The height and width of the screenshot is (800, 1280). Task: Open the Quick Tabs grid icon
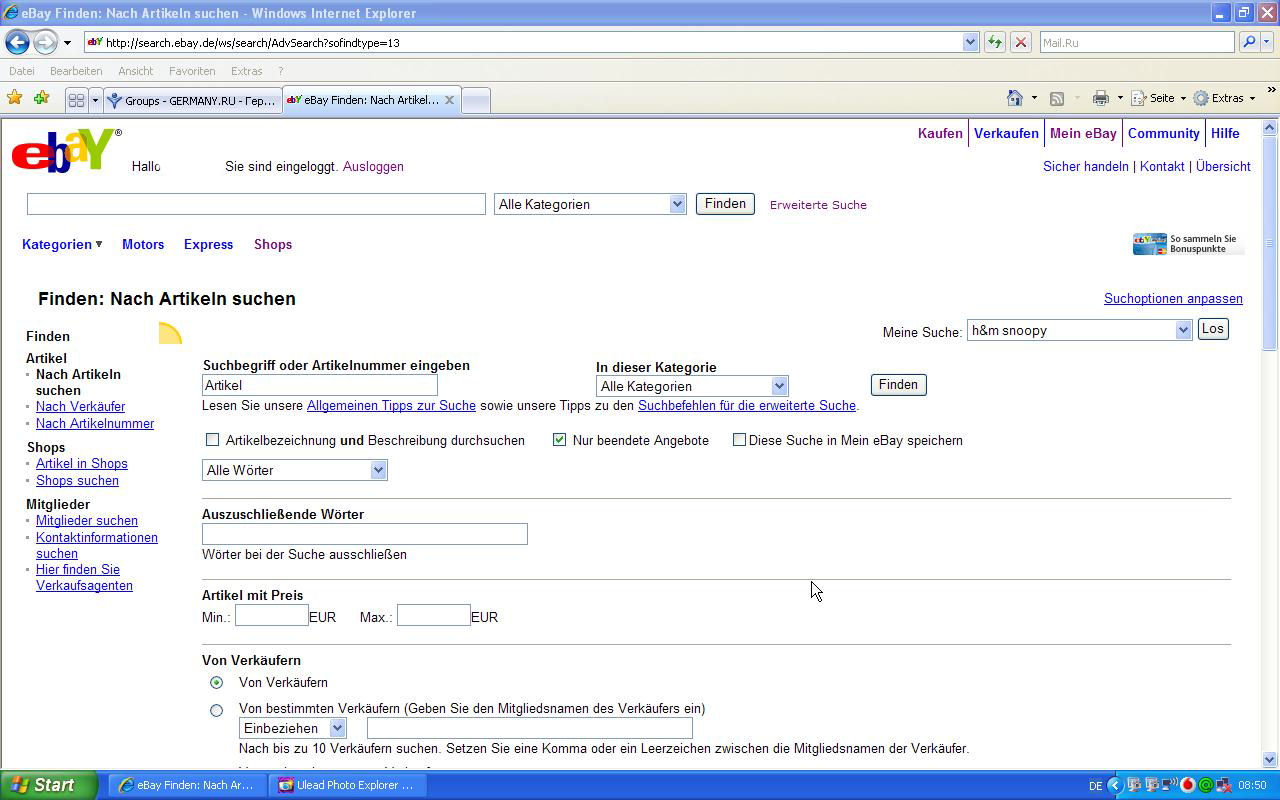pyautogui.click(x=76, y=100)
